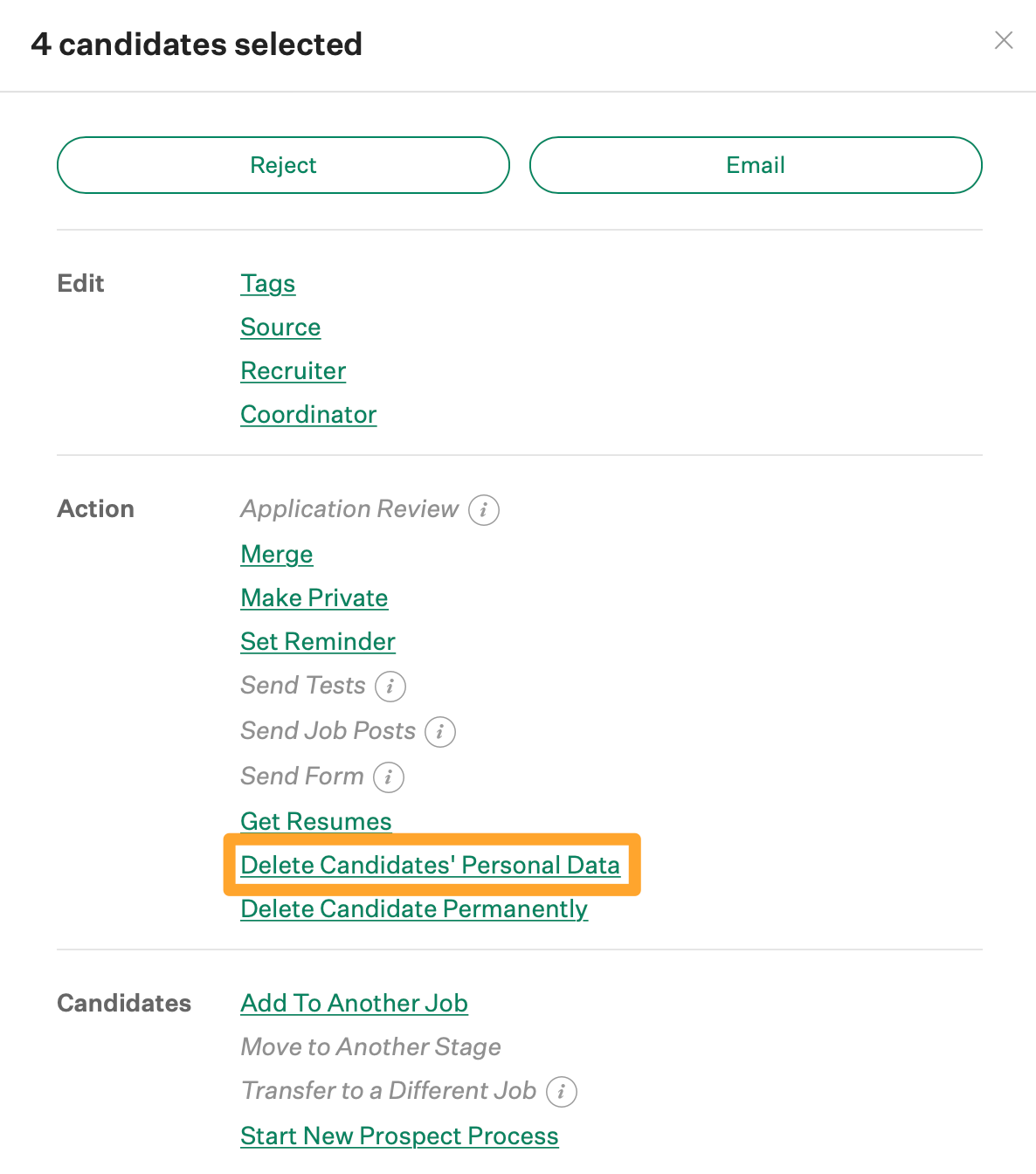This screenshot has width=1036, height=1174.
Task: Open the Tags edit link
Action: tap(268, 284)
